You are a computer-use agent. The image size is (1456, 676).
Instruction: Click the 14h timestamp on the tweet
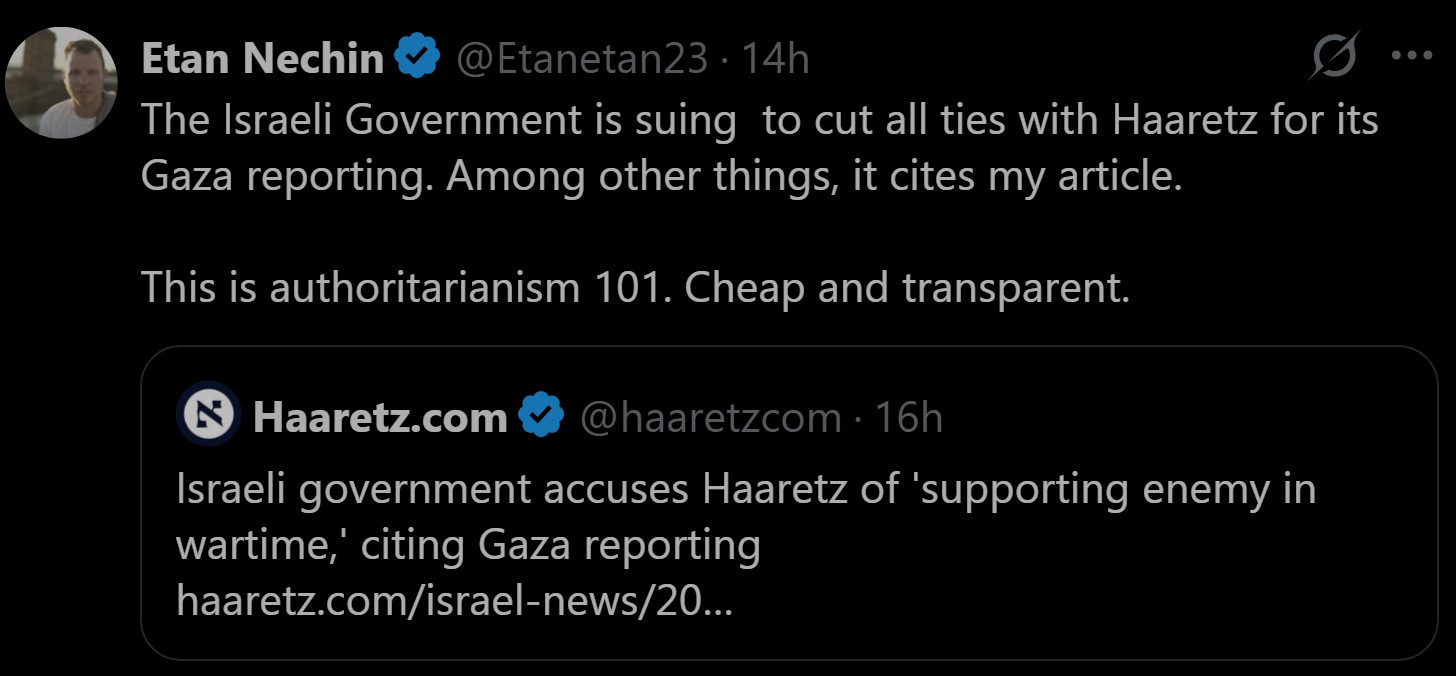pyautogui.click(x=774, y=59)
